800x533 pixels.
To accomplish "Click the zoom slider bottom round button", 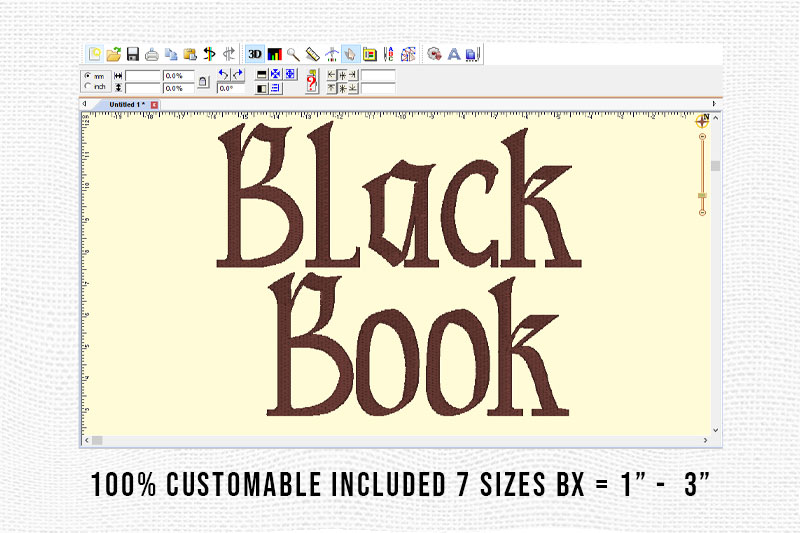I will (x=703, y=212).
